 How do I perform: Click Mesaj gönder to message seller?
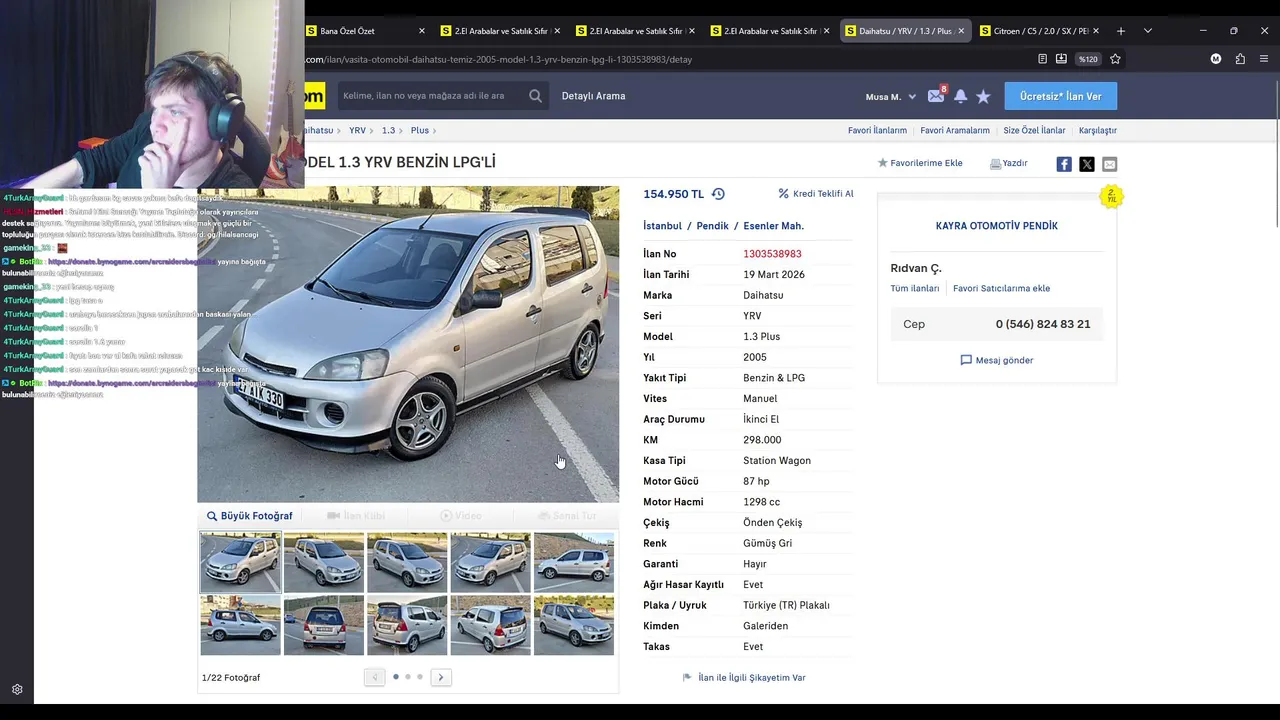coord(997,360)
